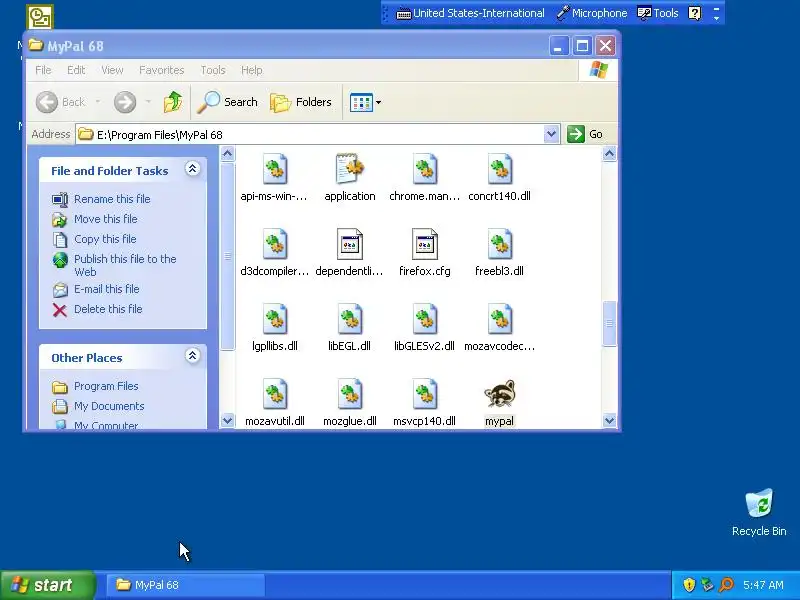Click the magnifier tray icon
The width and height of the screenshot is (800, 600).
click(726, 585)
